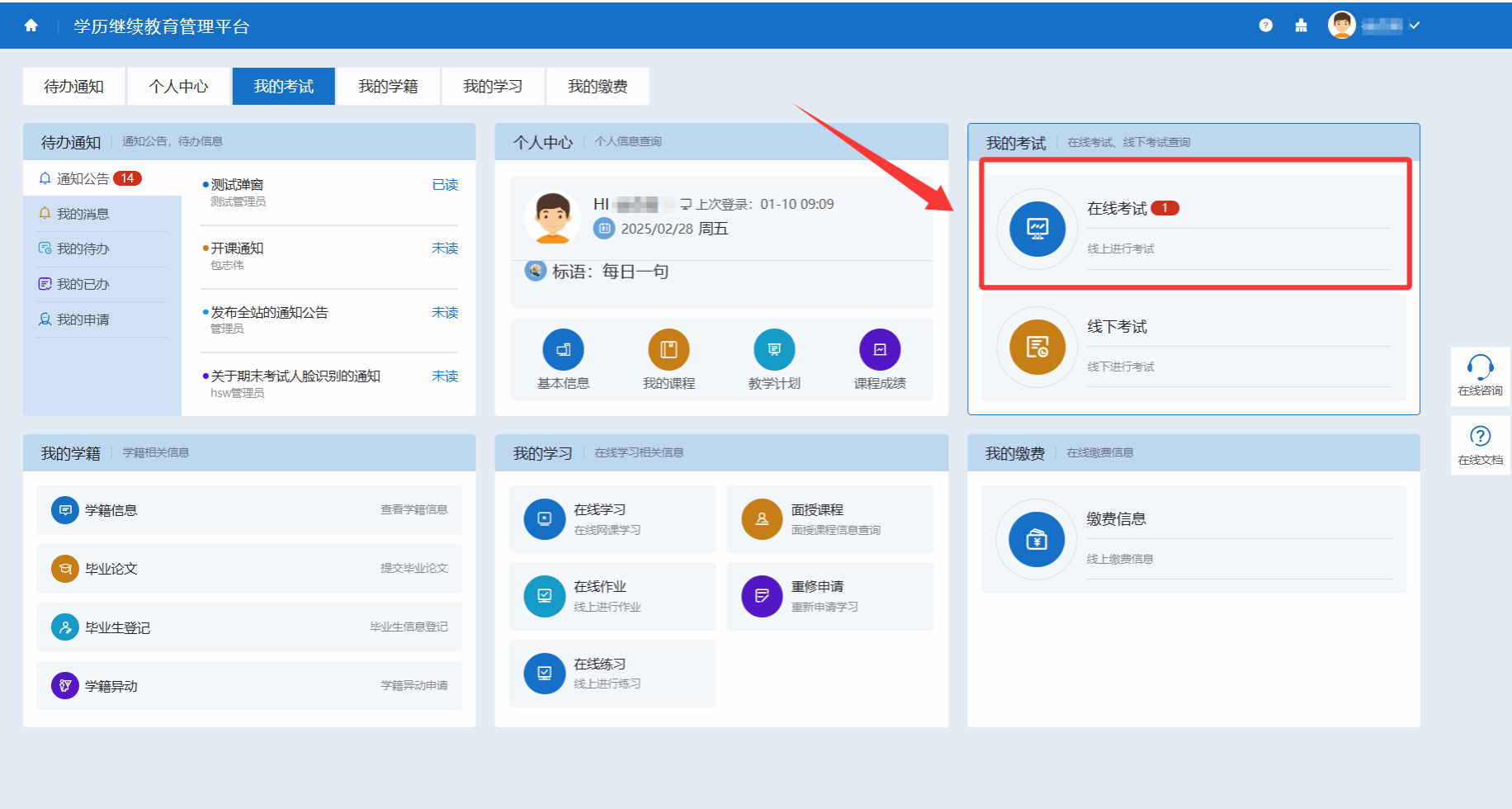Switch to the 我的学籍 tab

(388, 87)
